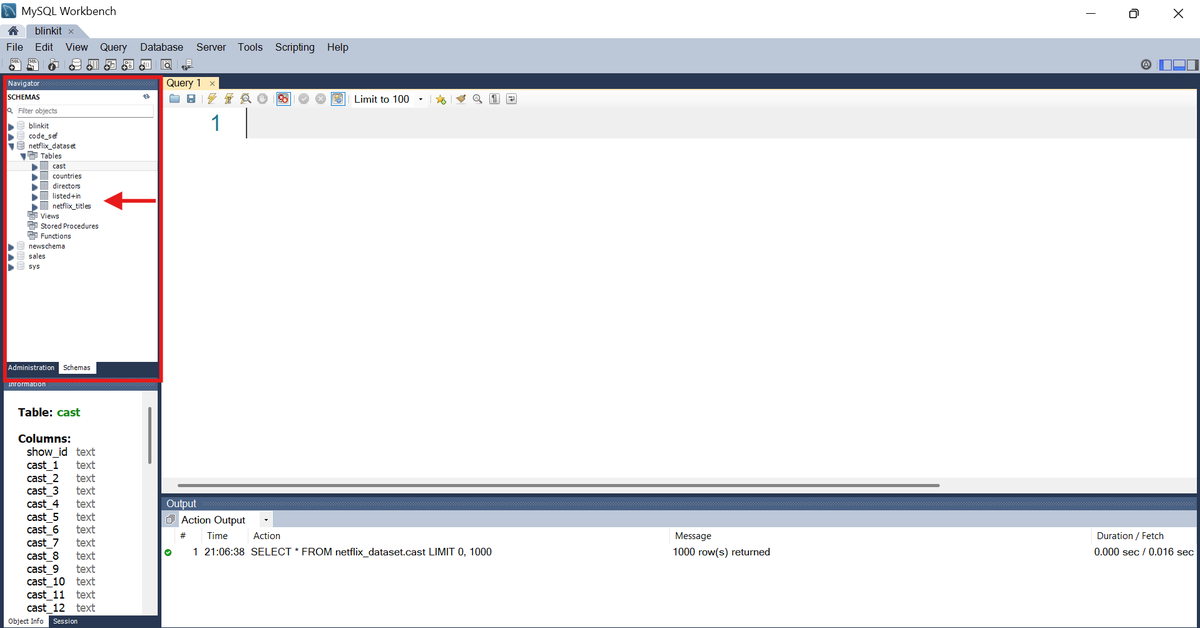Screen dimensions: 1200x628
Task: Click the reconnect to DBMS icon
Action: (x=187, y=65)
